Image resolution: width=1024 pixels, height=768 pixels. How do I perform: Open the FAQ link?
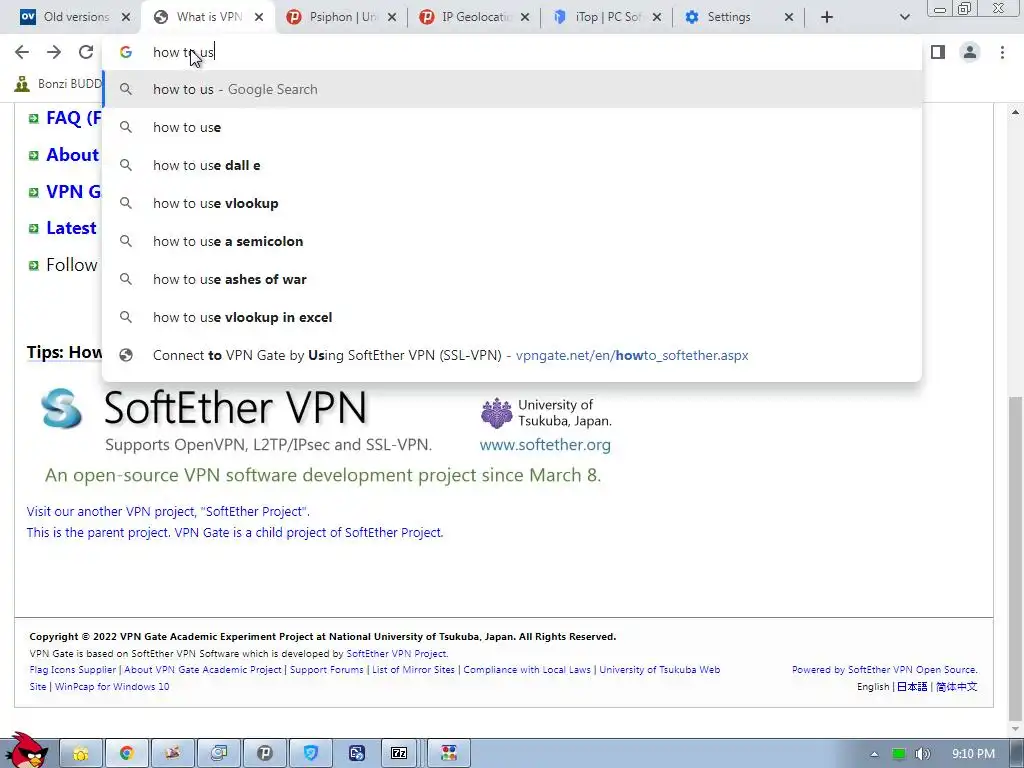point(73,118)
